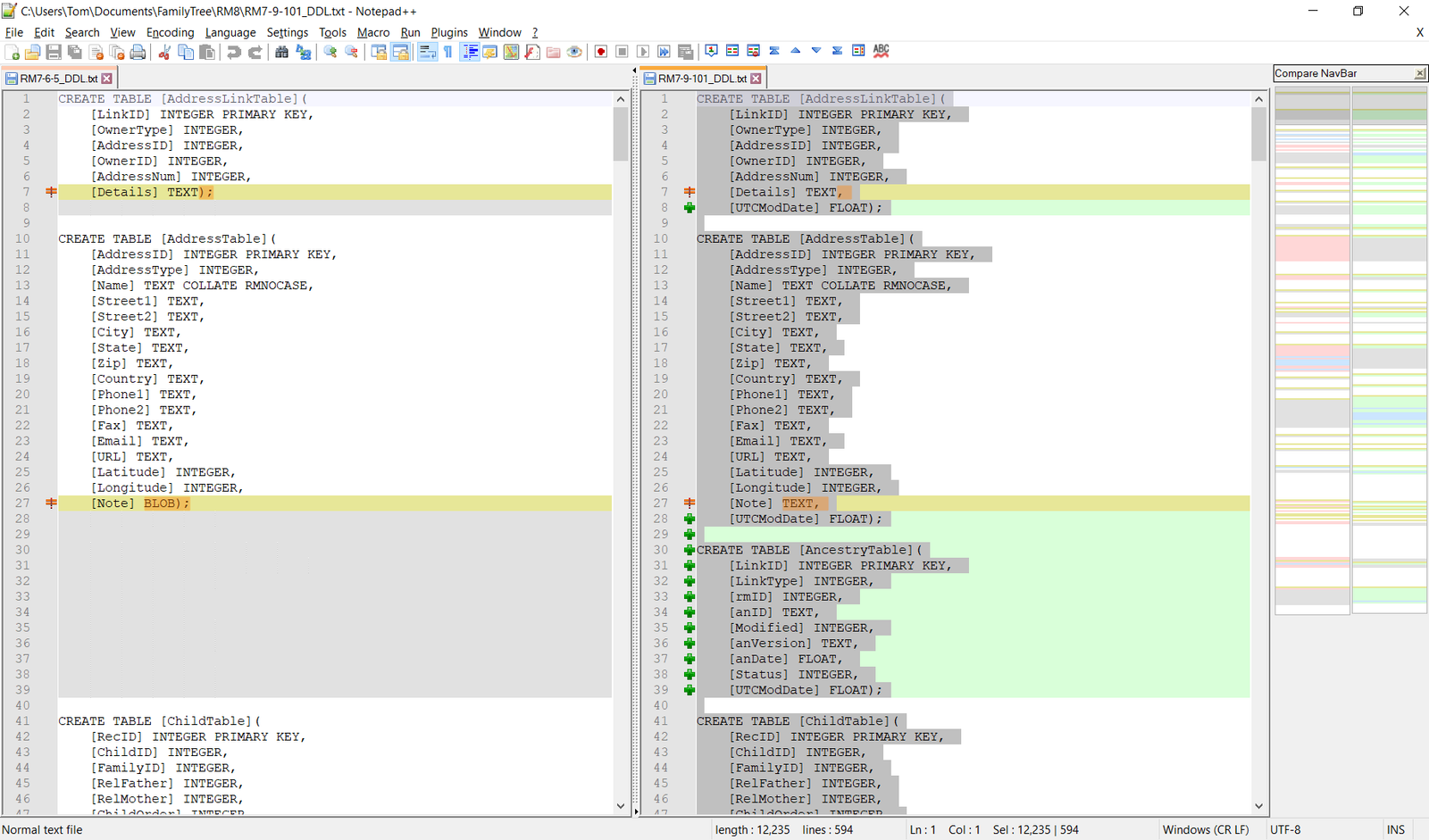The width and height of the screenshot is (1429, 840).
Task: Go to previous difference up arrow
Action: click(796, 51)
